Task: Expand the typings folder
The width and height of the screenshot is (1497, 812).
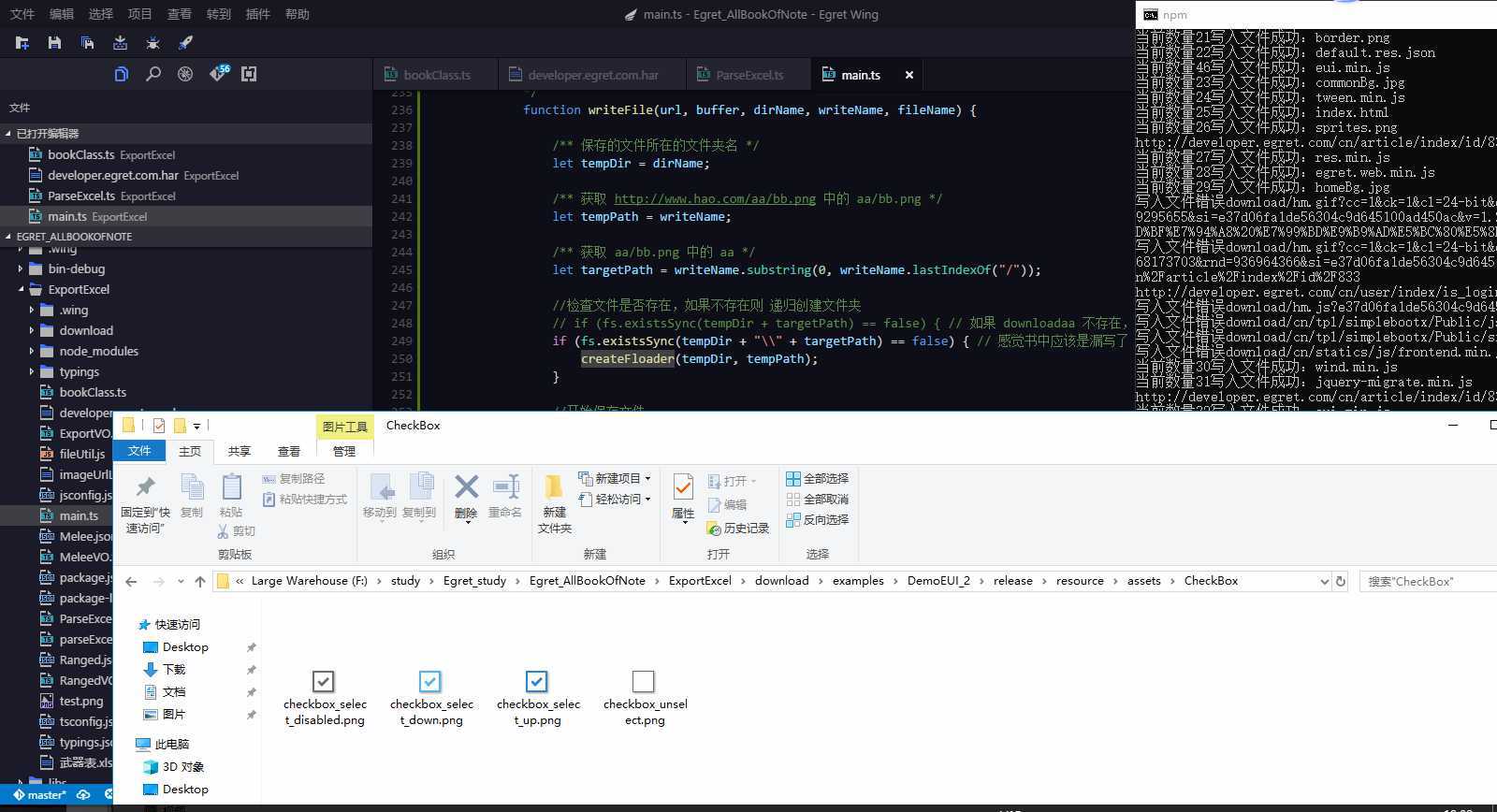Action: point(32,371)
